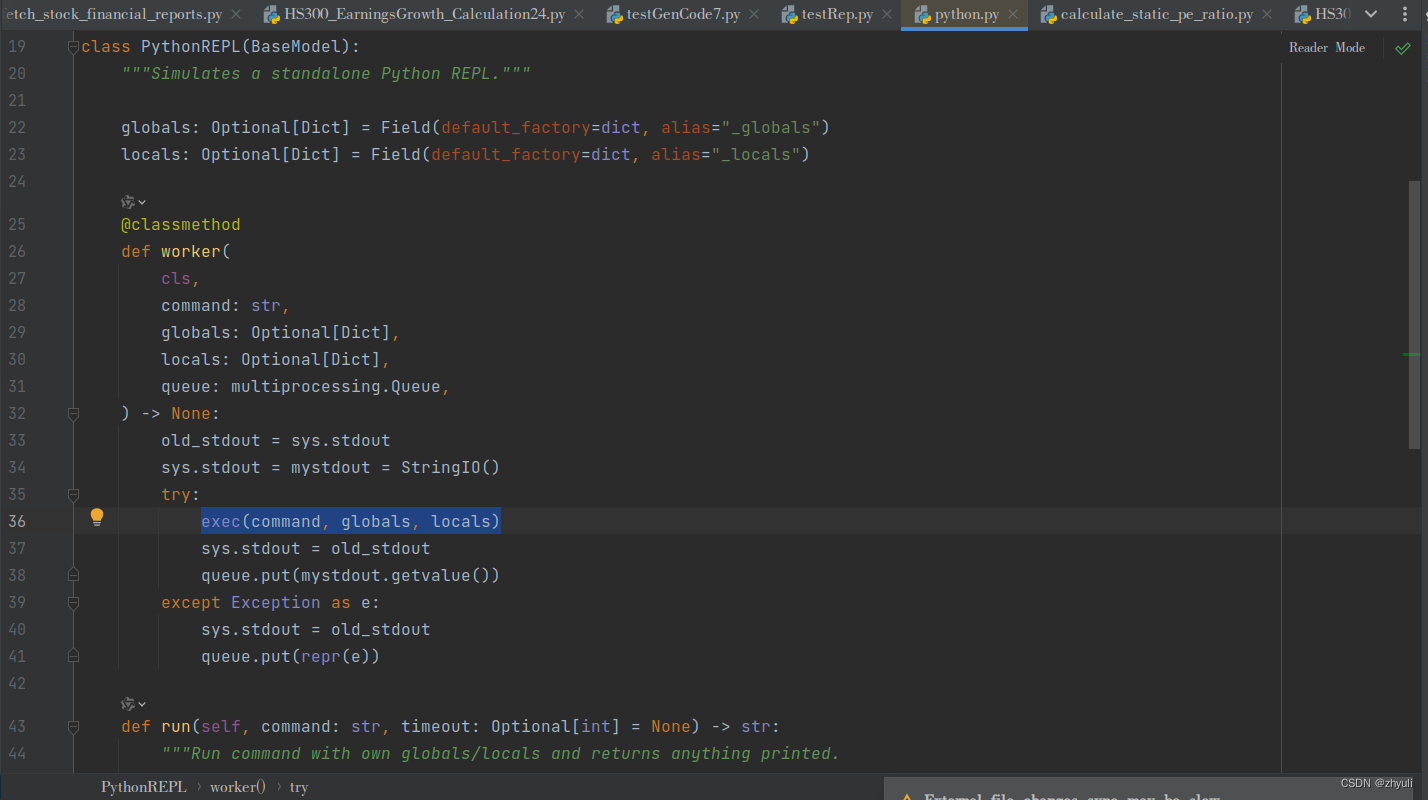The image size is (1428, 800).
Task: Click 'except Exception as e:' on line 39
Action: click(271, 602)
